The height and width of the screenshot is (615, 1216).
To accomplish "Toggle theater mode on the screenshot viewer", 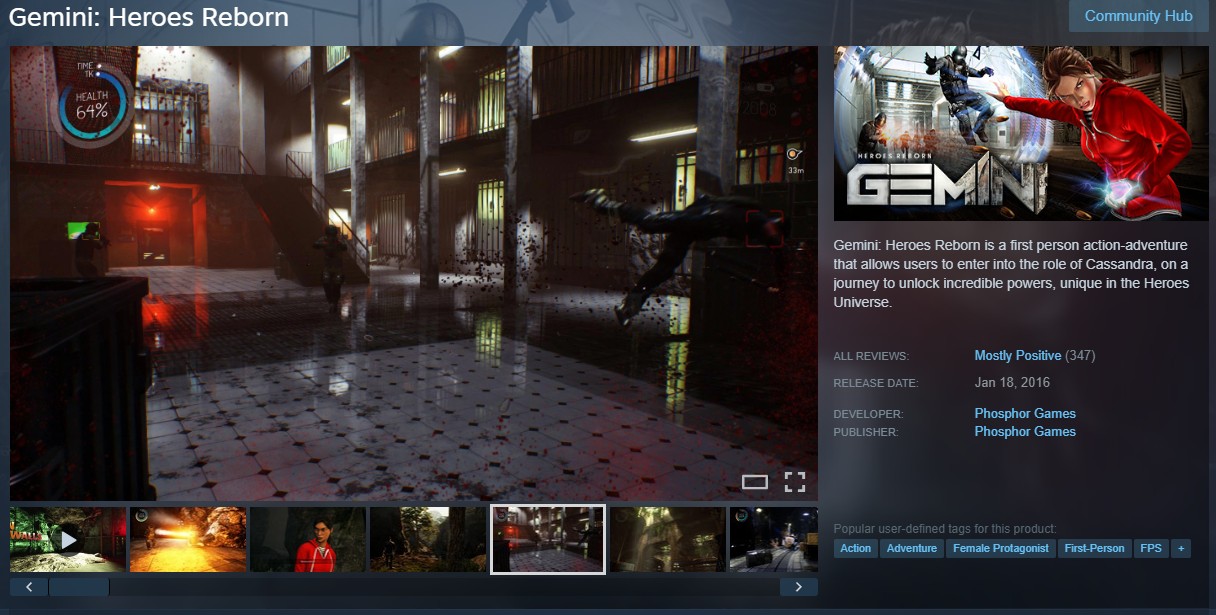I will 755,482.
